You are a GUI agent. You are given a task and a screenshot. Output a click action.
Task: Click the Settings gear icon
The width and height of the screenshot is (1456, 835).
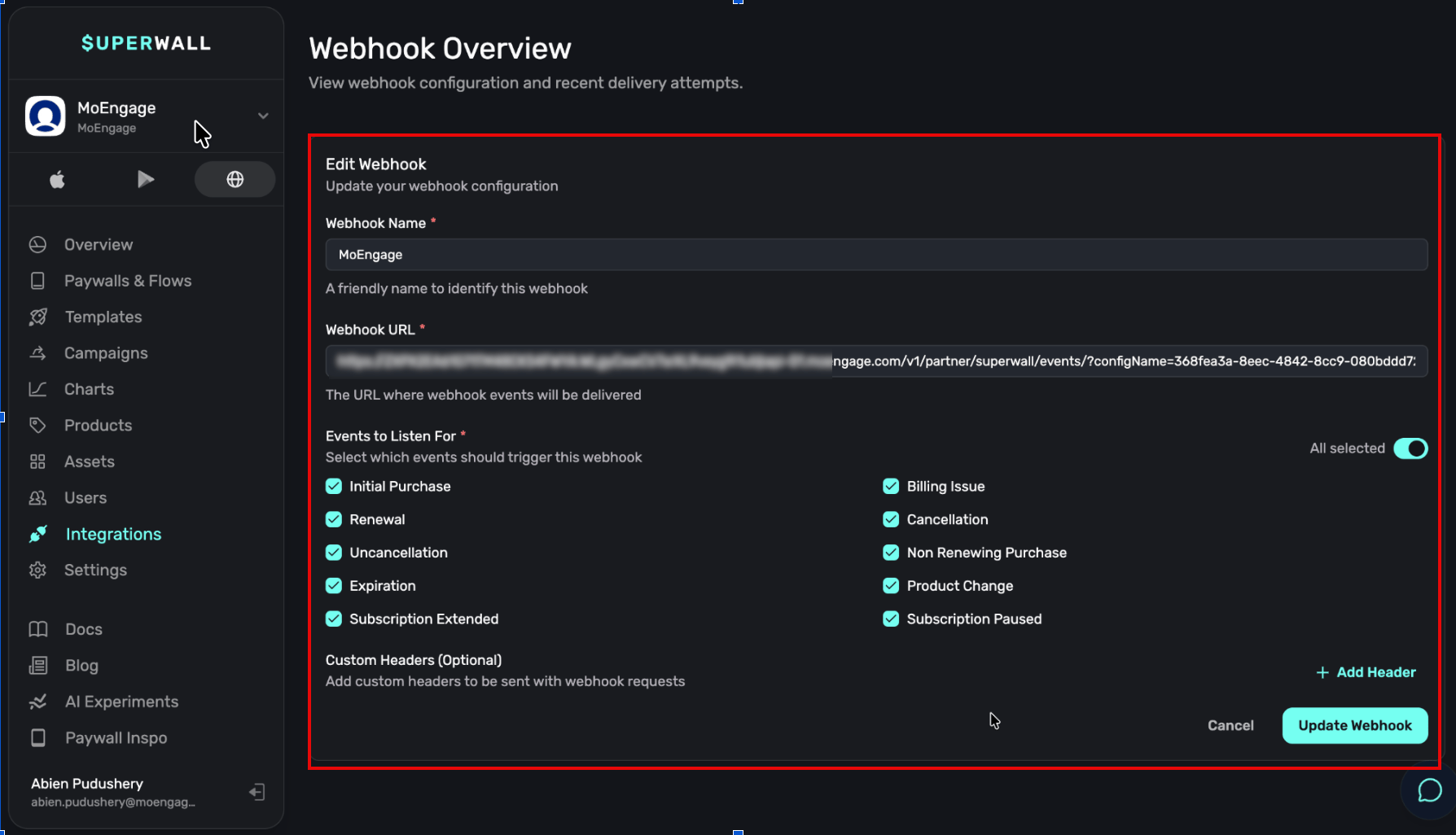pos(37,571)
